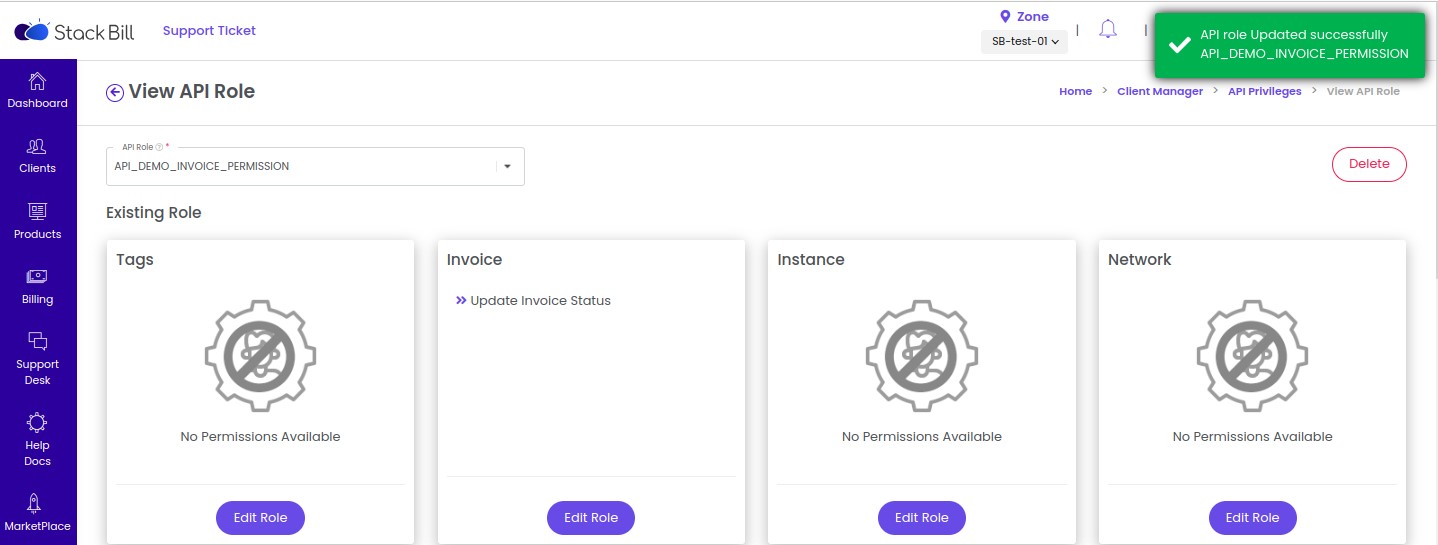The image size is (1438, 545).
Task: Open the Help Docs gear icon
Action: [37, 422]
